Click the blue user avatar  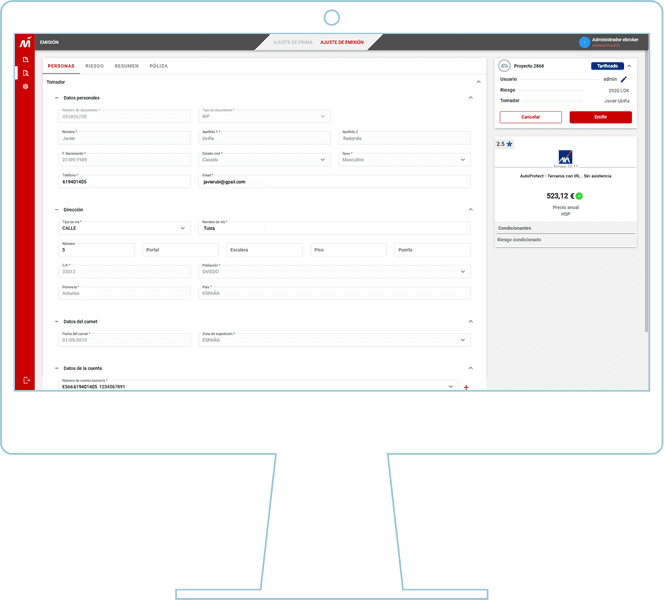coord(584,42)
